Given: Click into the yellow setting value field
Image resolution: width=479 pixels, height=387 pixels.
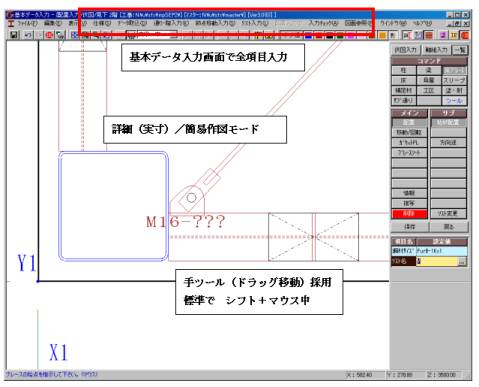Looking at the screenshot, I should (x=437, y=262).
